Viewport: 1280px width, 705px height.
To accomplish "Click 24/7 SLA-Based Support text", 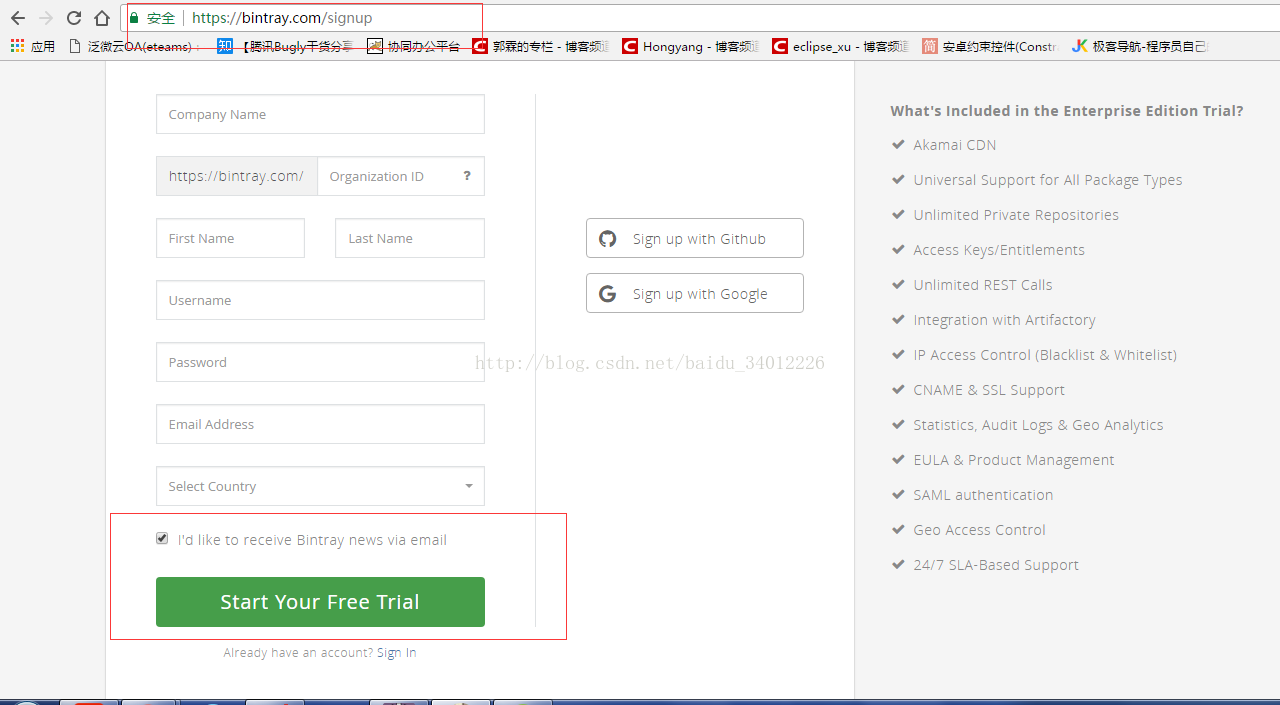I will click(996, 565).
